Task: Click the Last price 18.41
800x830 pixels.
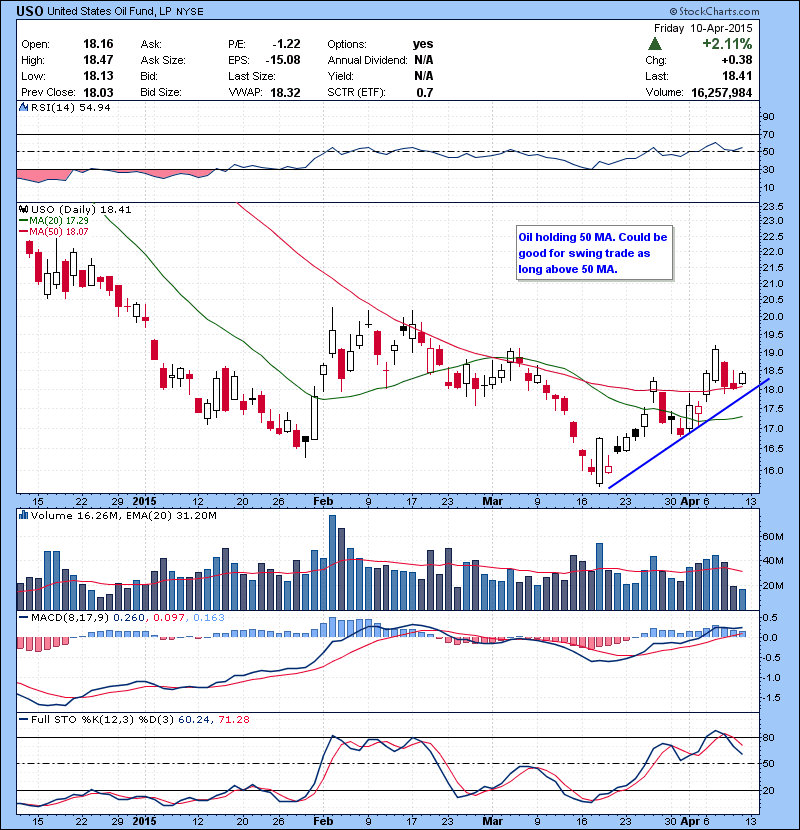Action: tap(737, 76)
